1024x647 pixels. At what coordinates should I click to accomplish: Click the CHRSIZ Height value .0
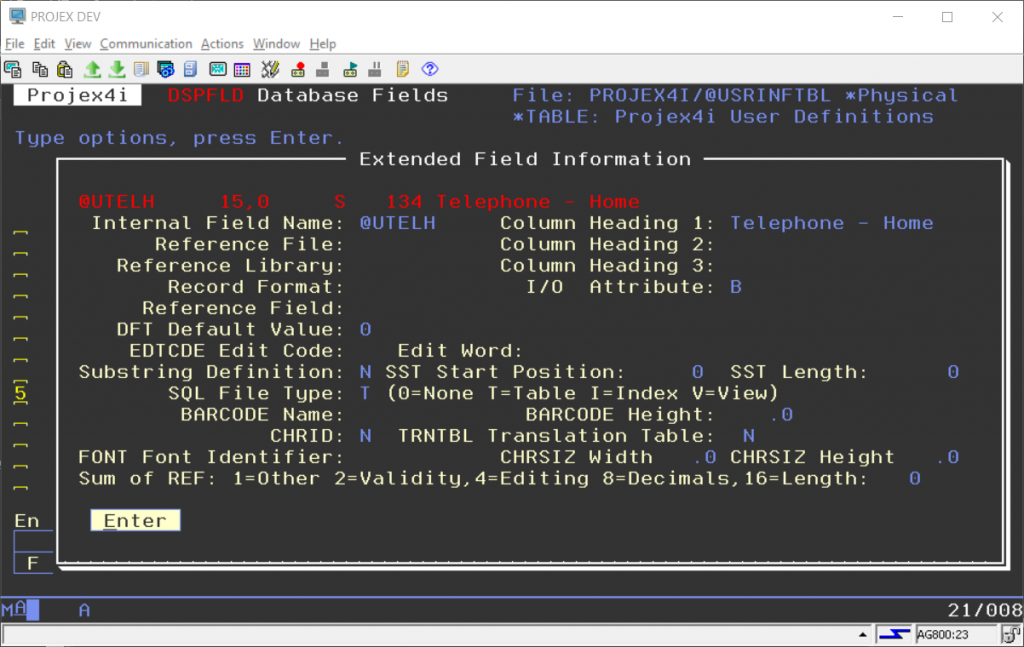947,458
